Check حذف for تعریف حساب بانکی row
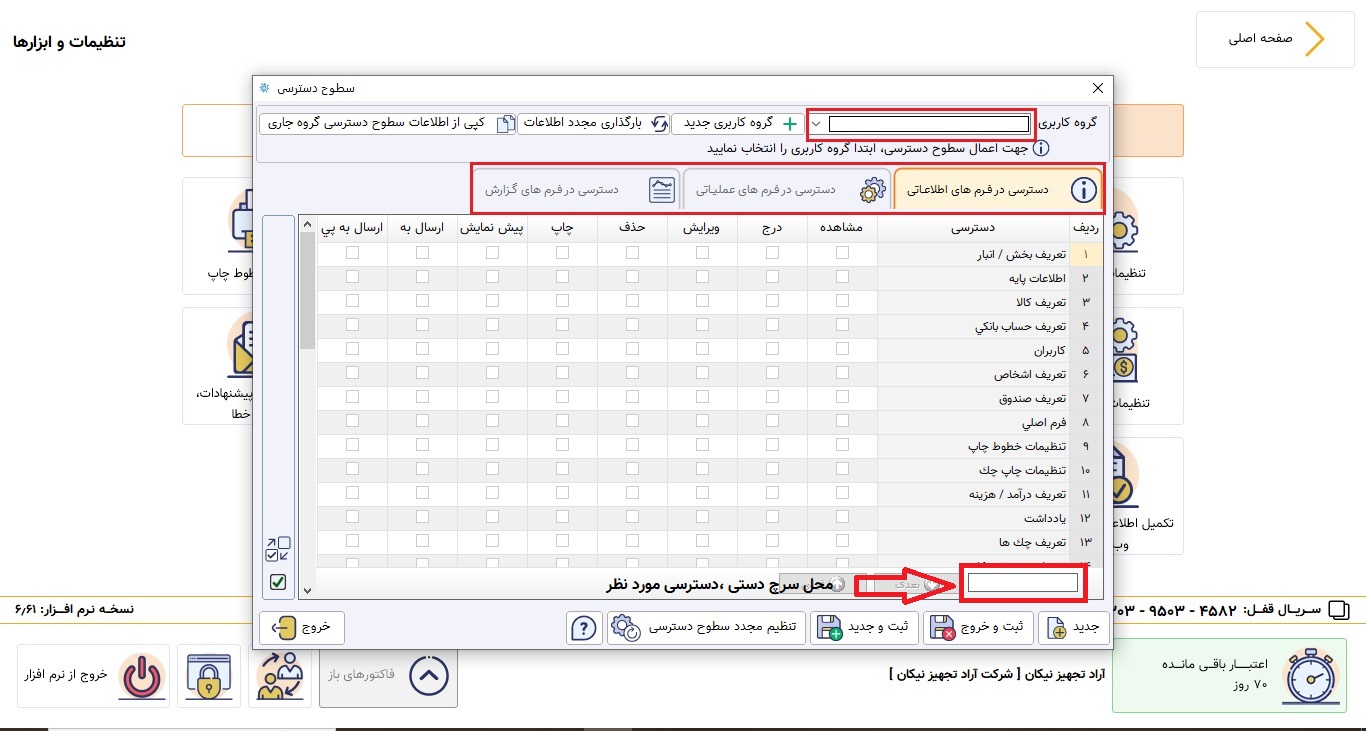Image resolution: width=1366 pixels, height=731 pixels. click(632, 325)
